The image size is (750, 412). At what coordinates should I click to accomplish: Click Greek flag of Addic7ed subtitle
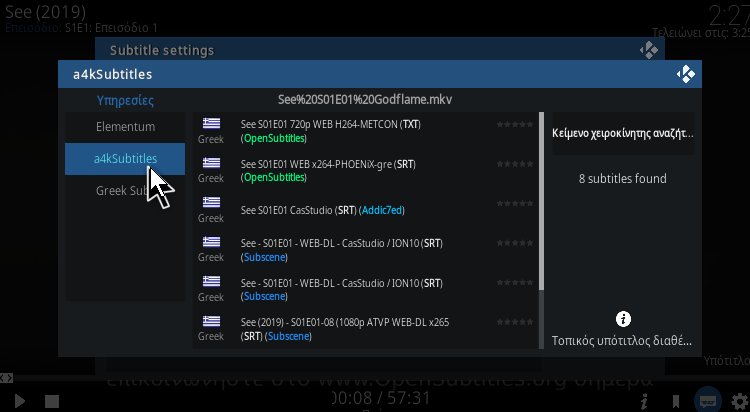[x=211, y=202]
